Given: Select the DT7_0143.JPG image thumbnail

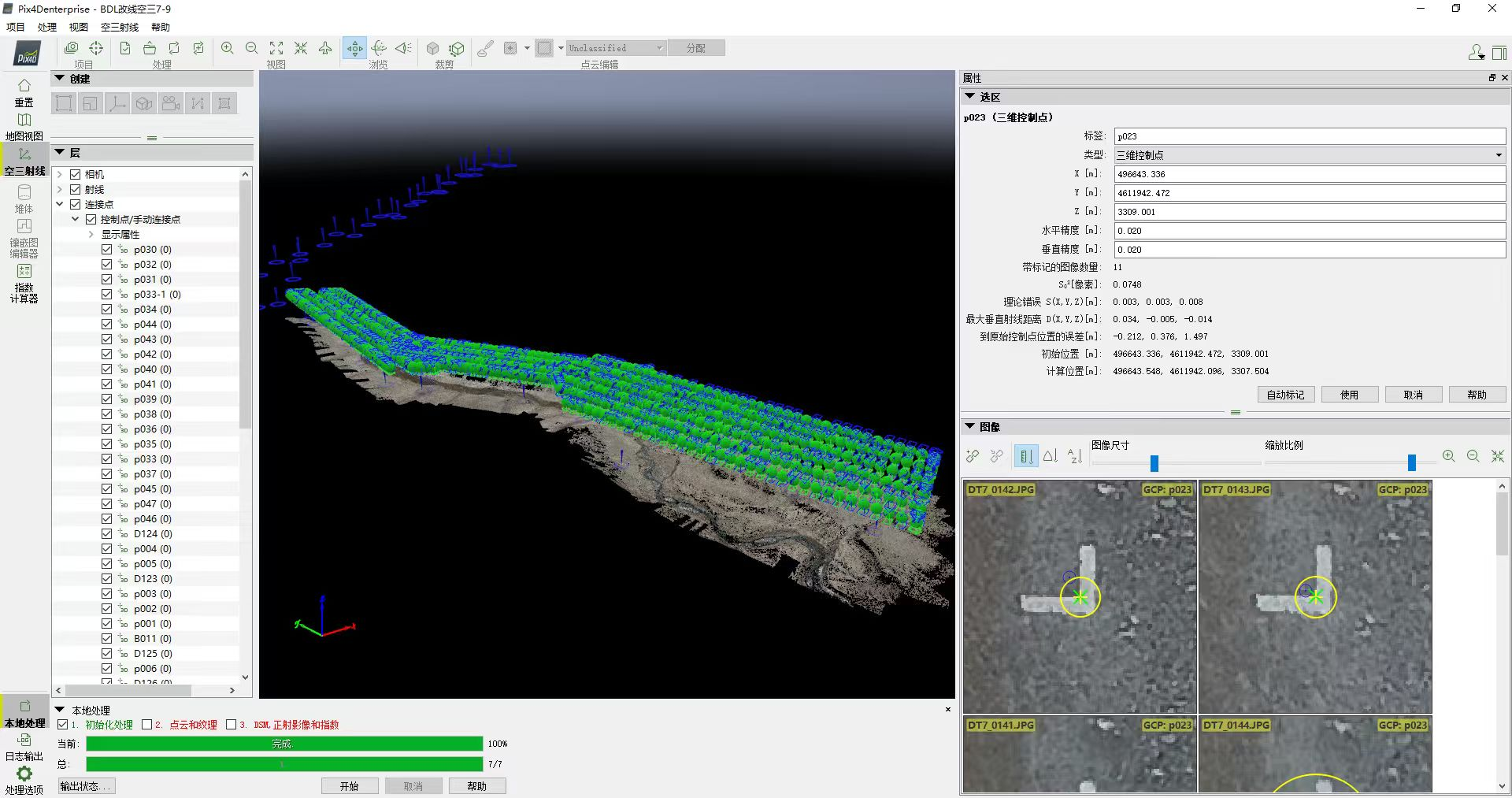Looking at the screenshot, I should (x=1314, y=597).
